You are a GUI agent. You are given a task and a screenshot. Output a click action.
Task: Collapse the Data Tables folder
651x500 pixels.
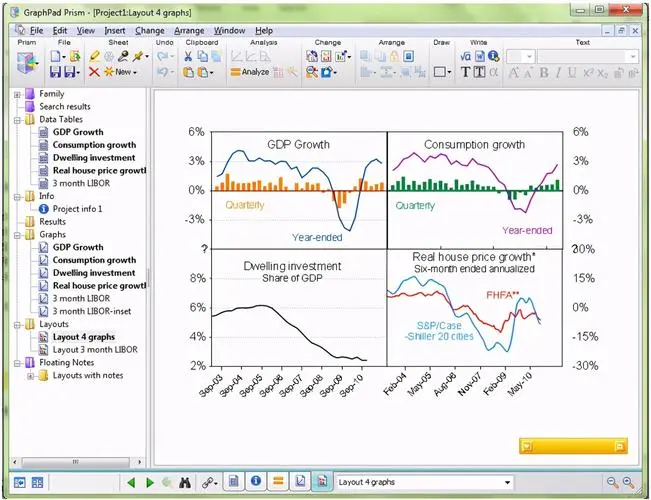17,120
